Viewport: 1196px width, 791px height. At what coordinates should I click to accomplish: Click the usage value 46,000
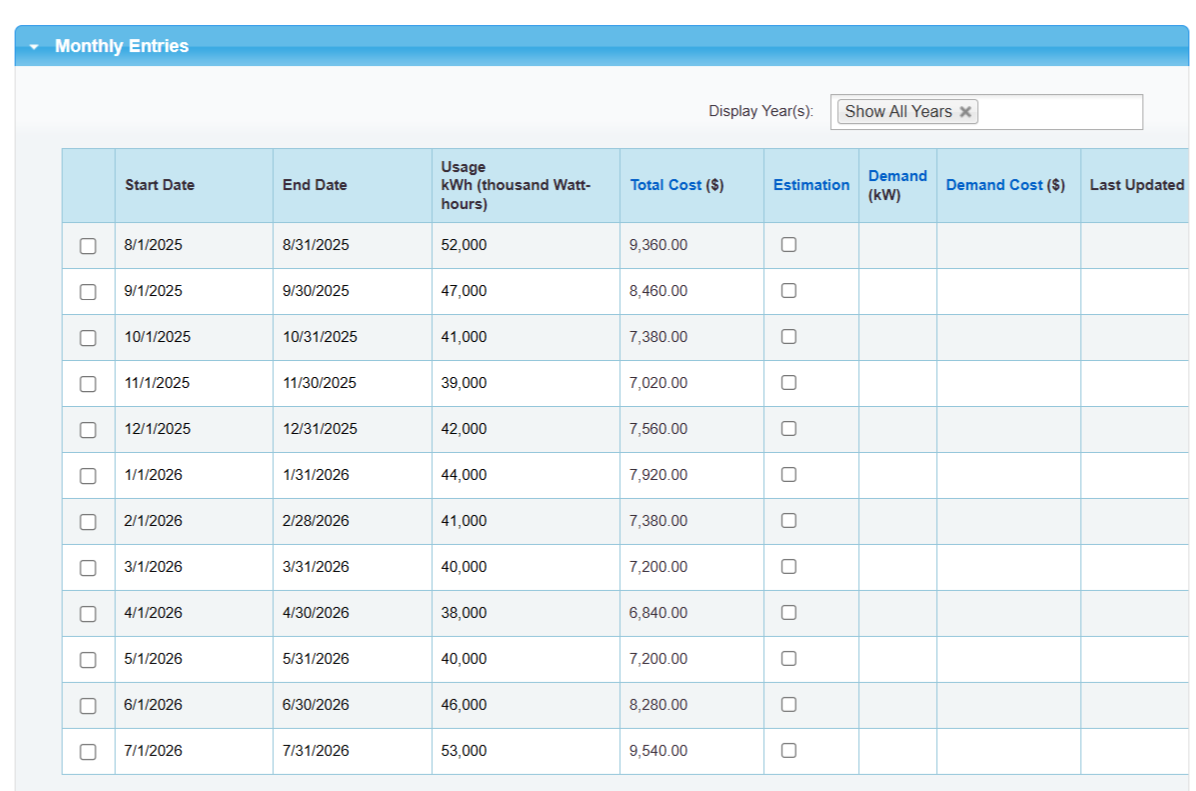coord(464,705)
